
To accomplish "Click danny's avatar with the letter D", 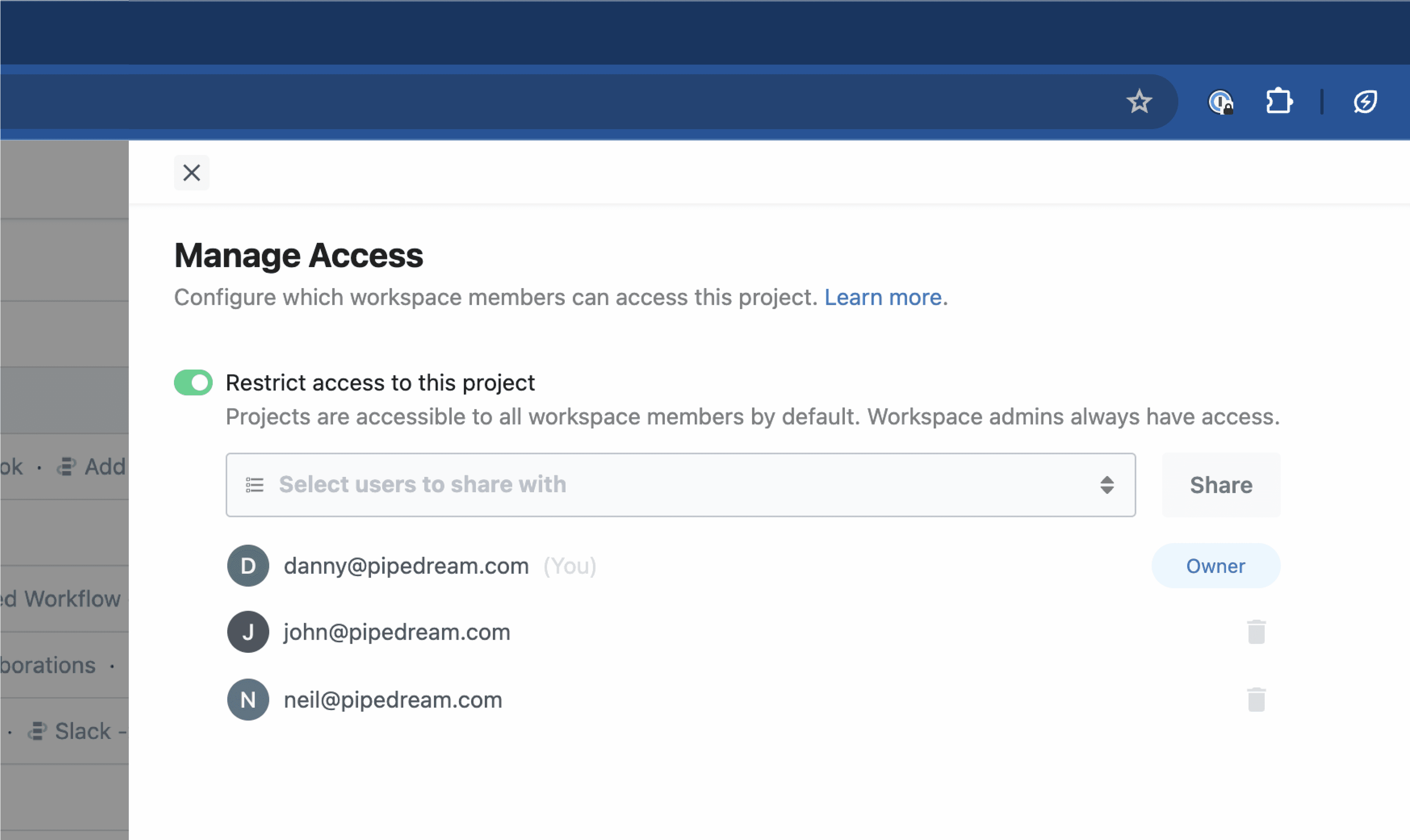I will pyautogui.click(x=248, y=566).
